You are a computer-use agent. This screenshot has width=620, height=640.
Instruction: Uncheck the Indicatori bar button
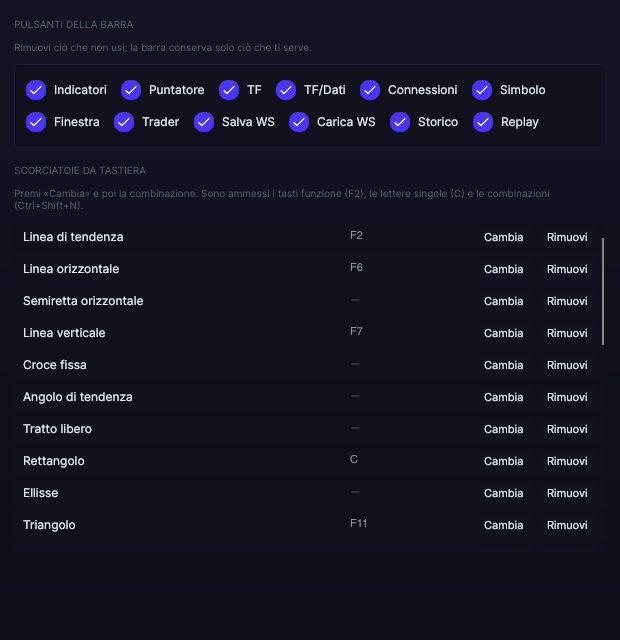click(x=36, y=90)
